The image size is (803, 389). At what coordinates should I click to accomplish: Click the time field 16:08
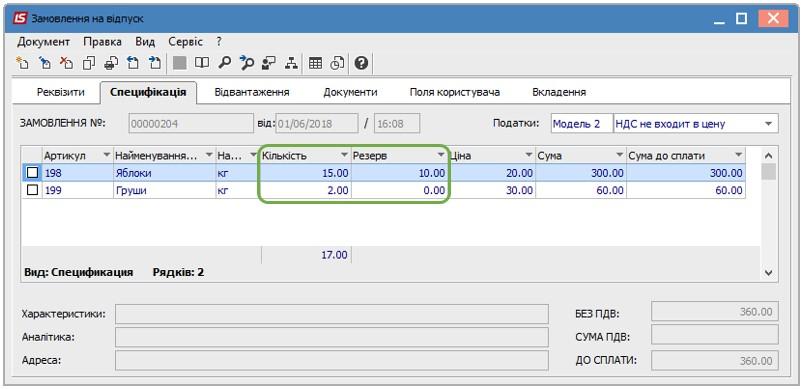tap(397, 123)
